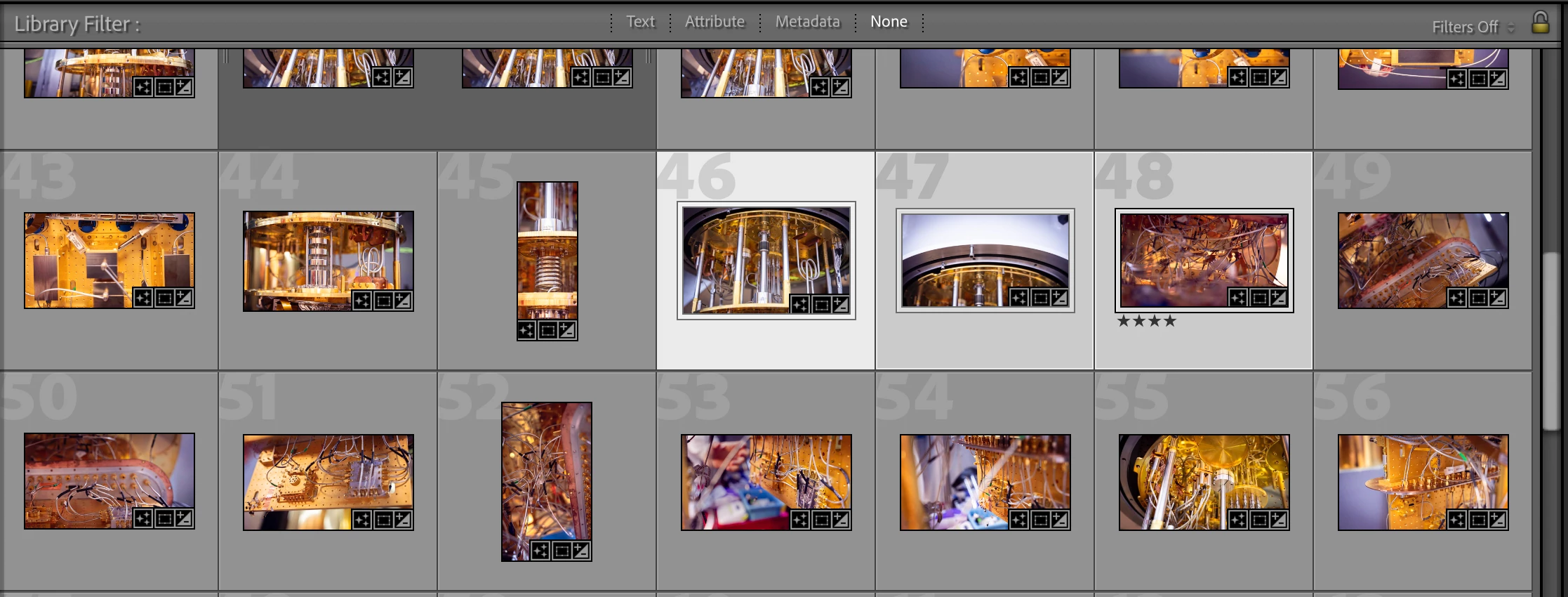The width and height of the screenshot is (1568, 597).
Task: Select the vertical photo 52 thumbnail
Action: tap(547, 482)
